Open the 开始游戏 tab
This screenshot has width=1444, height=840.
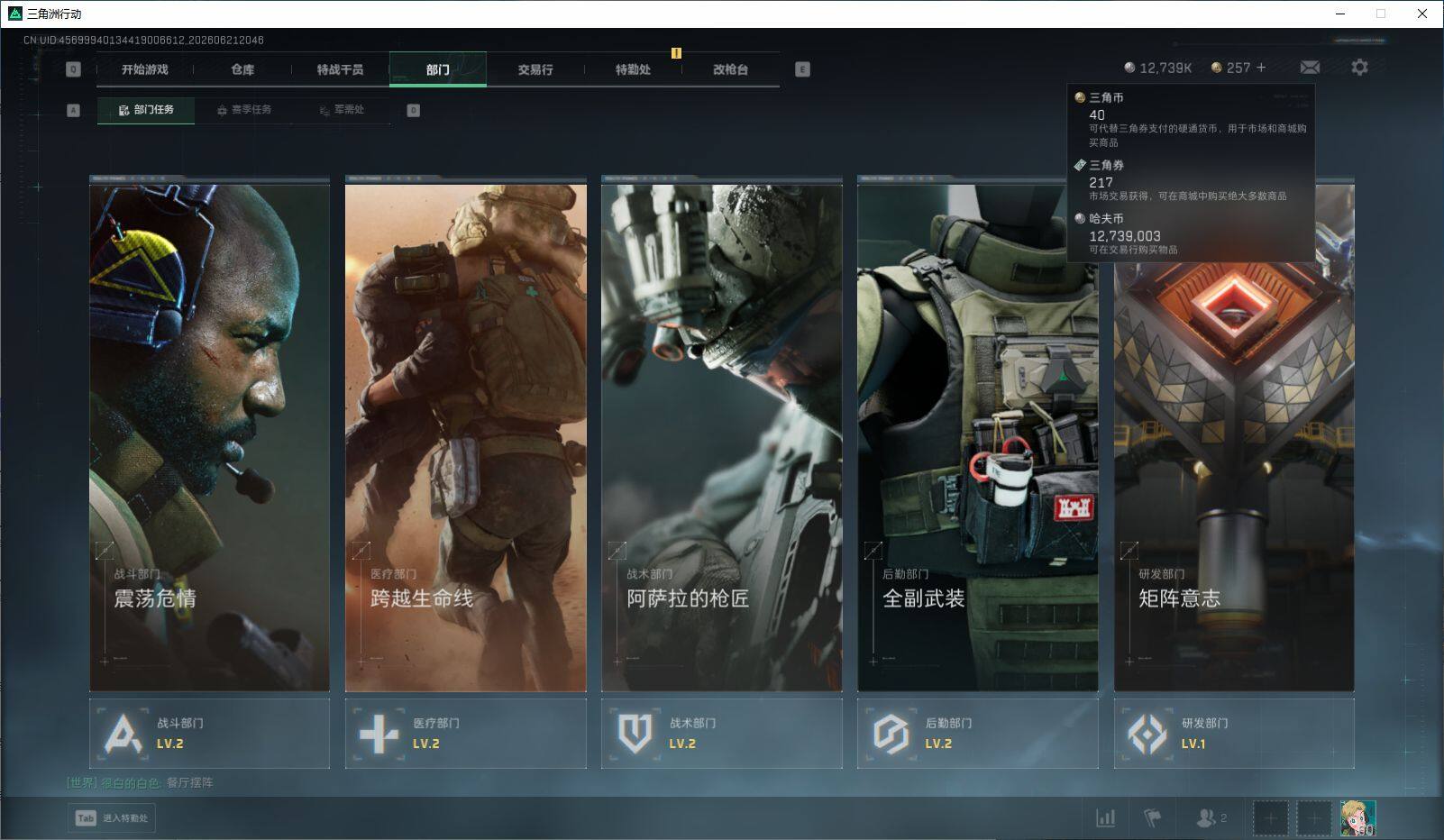145,69
